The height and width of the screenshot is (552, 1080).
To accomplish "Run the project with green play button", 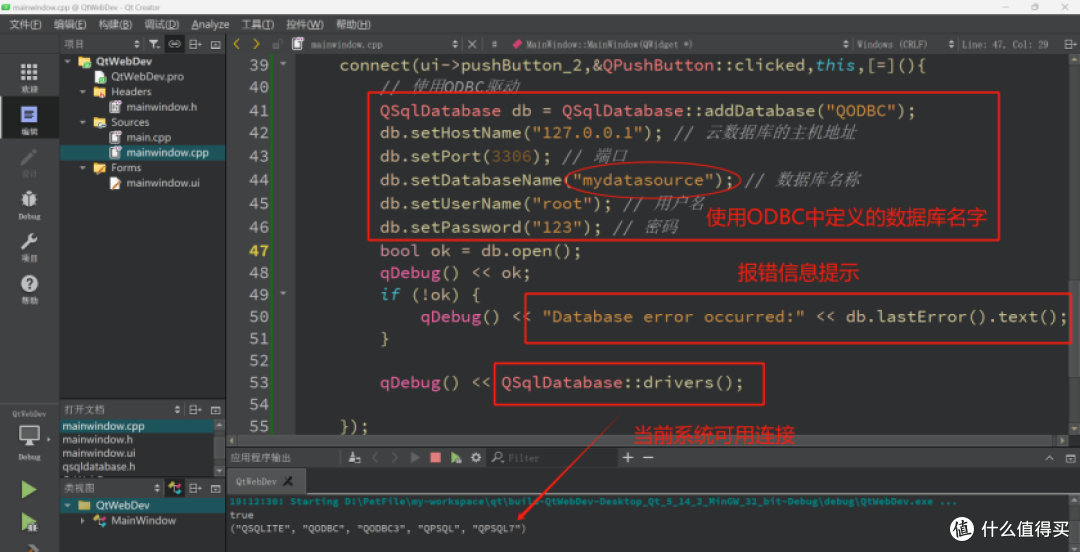I will [x=29, y=489].
